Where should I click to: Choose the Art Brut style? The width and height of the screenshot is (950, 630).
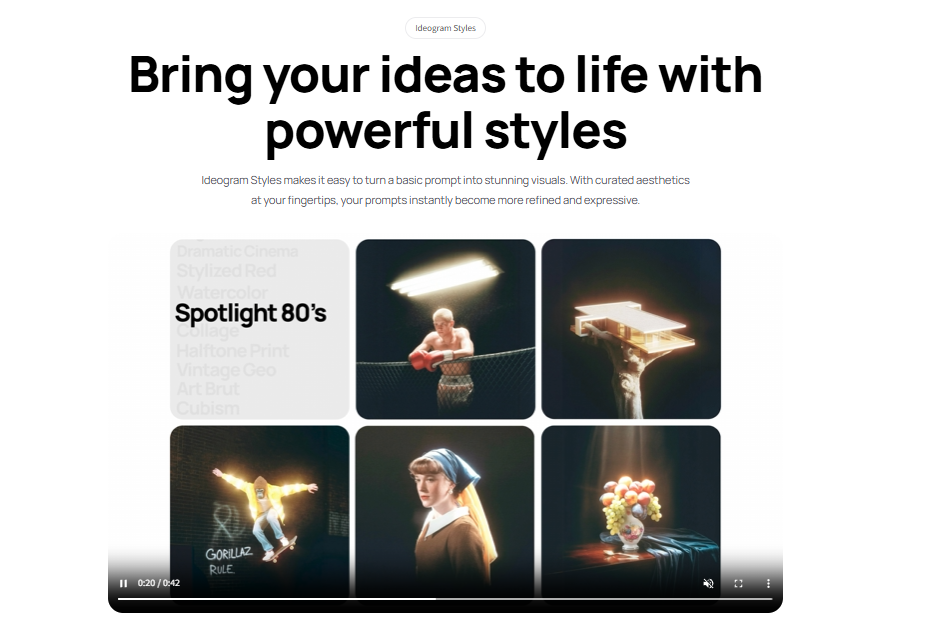(208, 389)
